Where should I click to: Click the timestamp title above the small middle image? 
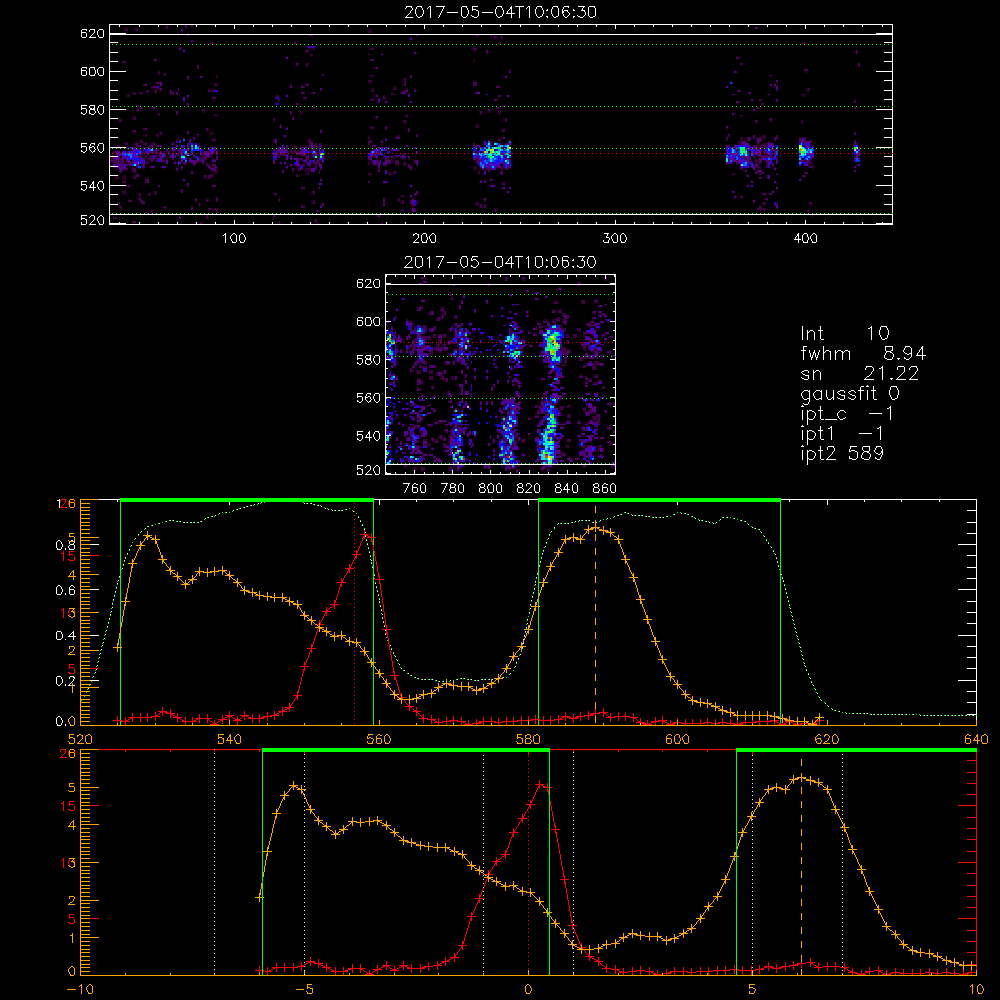coord(500,262)
